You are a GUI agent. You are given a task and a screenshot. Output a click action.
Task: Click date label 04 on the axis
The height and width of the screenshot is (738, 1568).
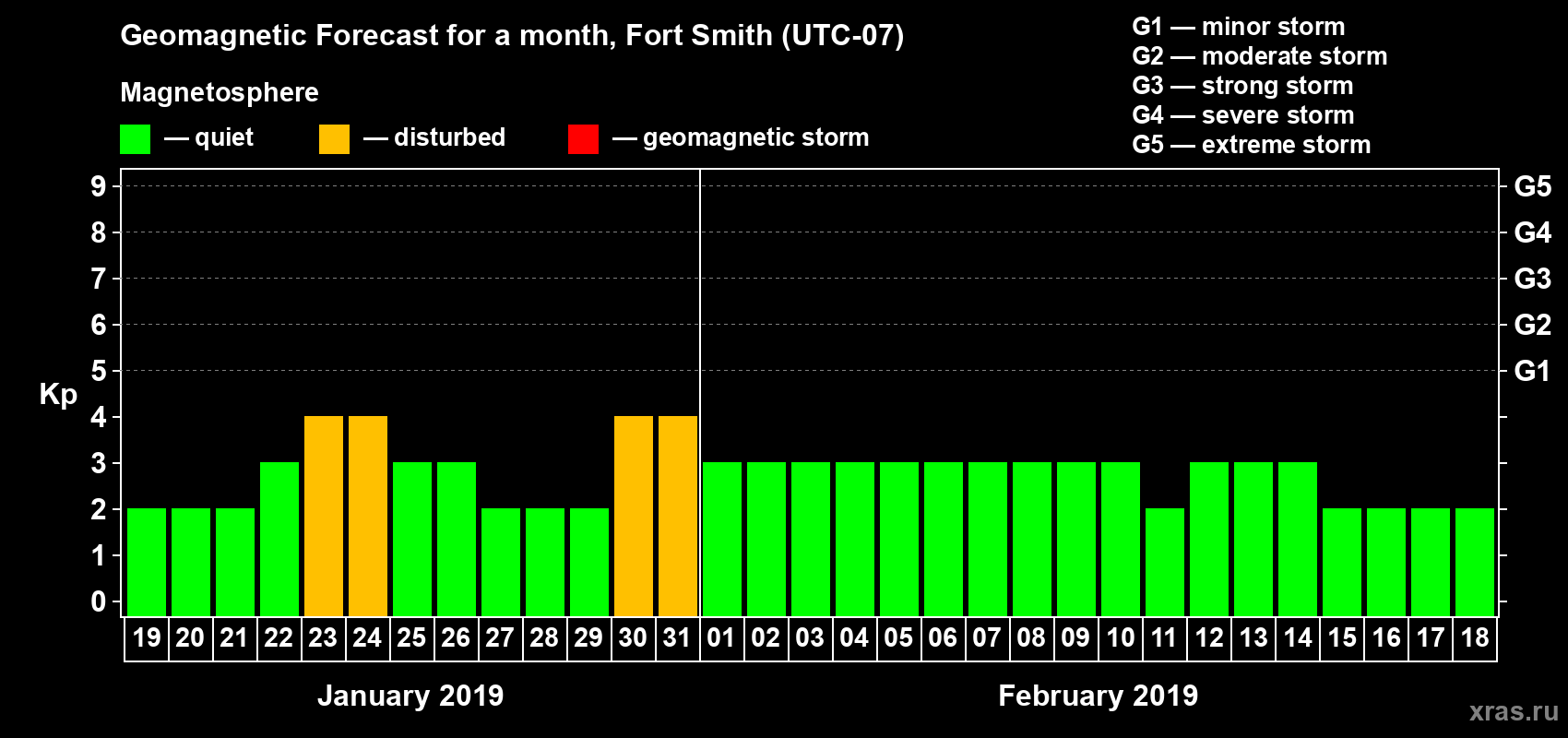coord(854,637)
